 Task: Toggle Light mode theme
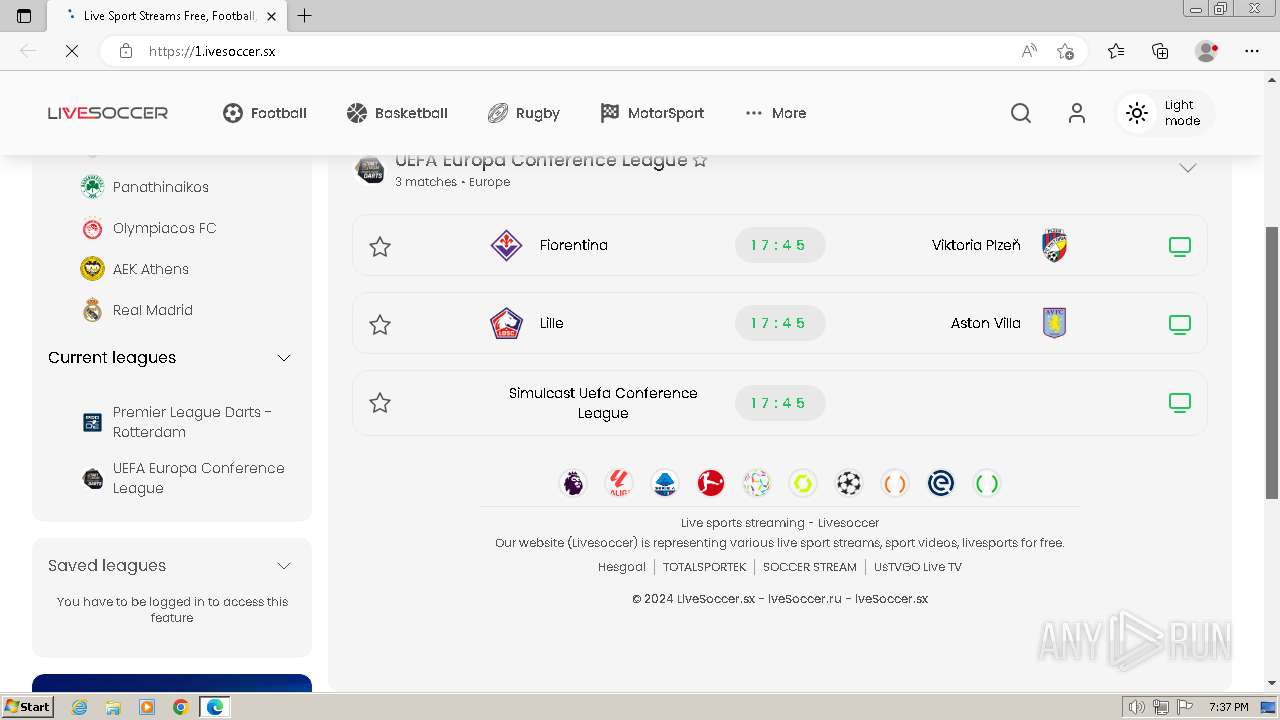coord(1165,113)
